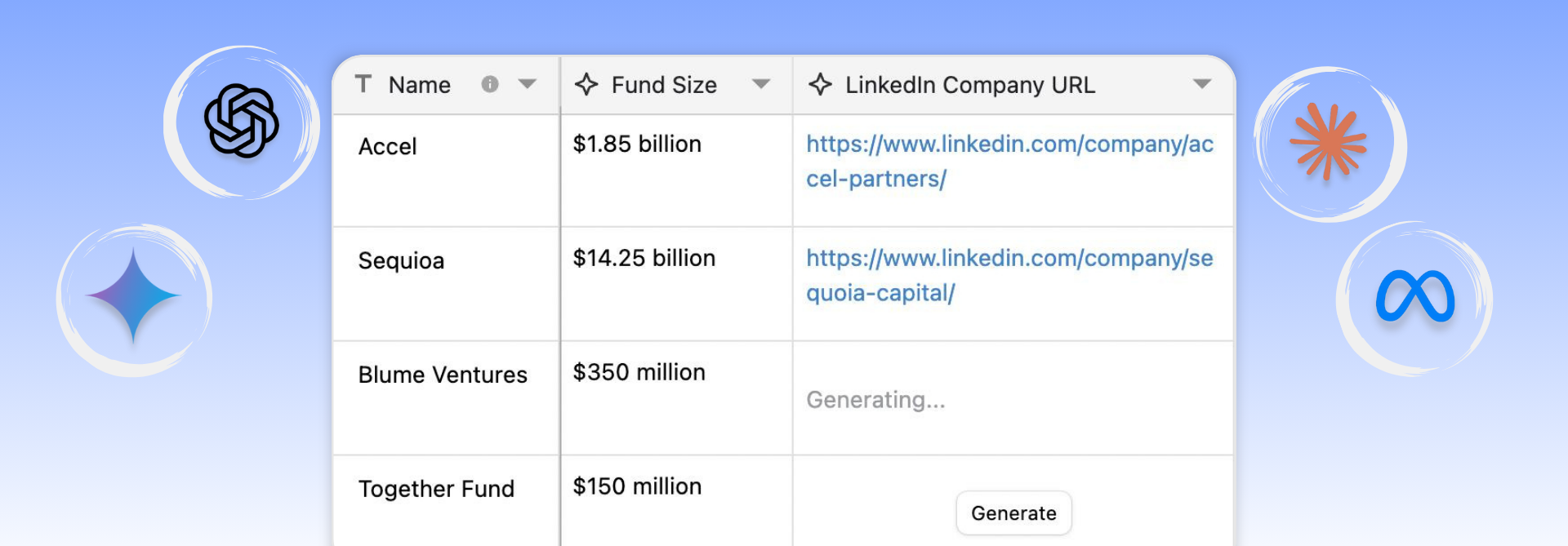Image resolution: width=1568 pixels, height=546 pixels.
Task: Select the Together Fund name cell
Action: click(x=436, y=489)
